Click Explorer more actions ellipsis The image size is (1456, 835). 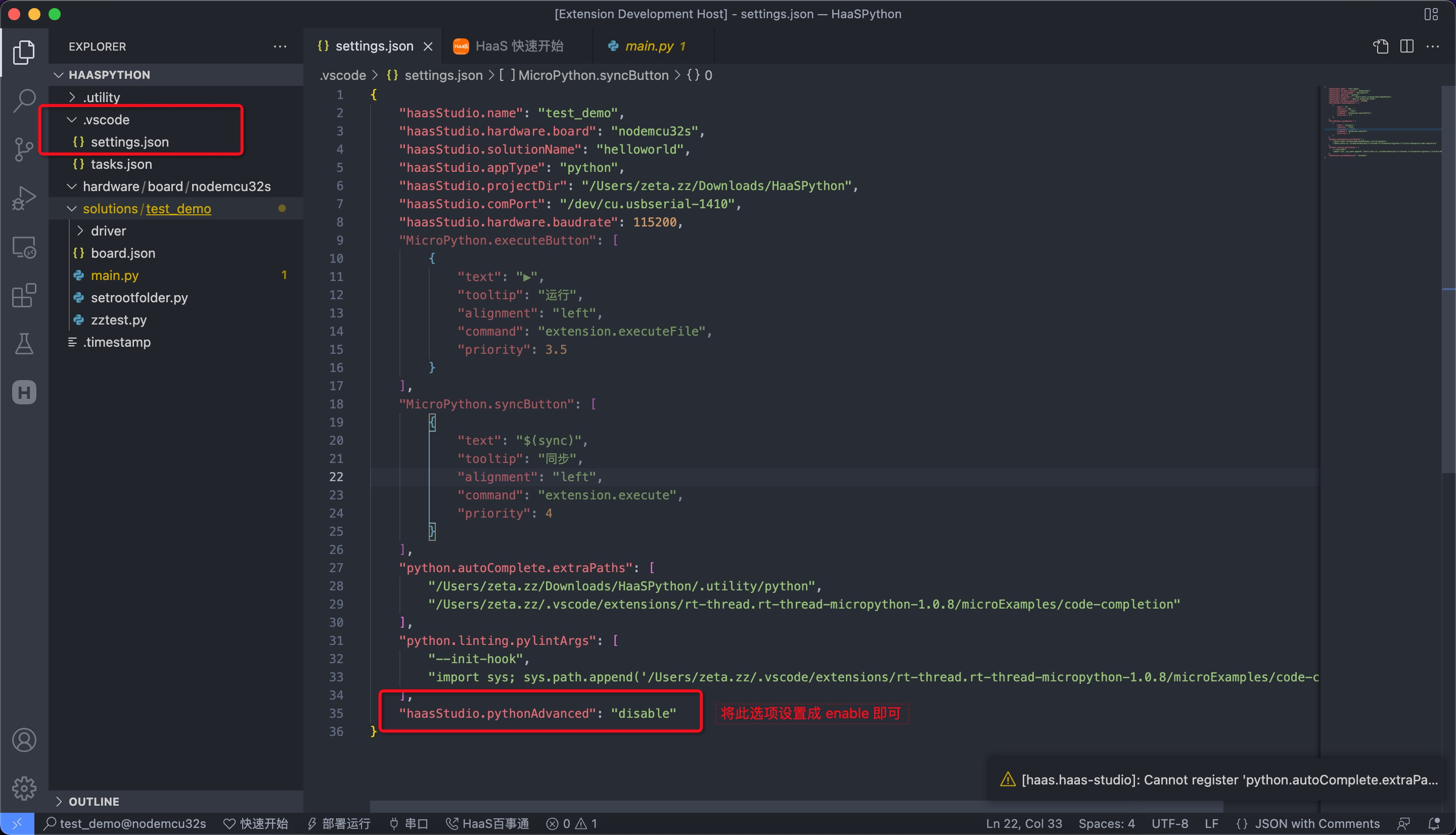280,47
